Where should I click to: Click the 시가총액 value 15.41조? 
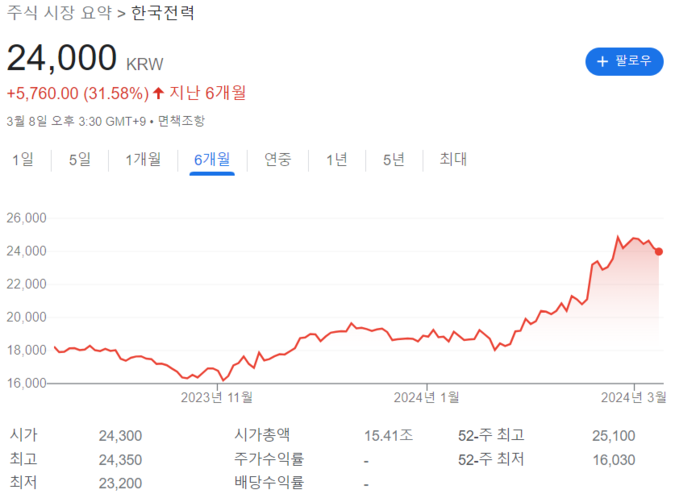(x=388, y=436)
